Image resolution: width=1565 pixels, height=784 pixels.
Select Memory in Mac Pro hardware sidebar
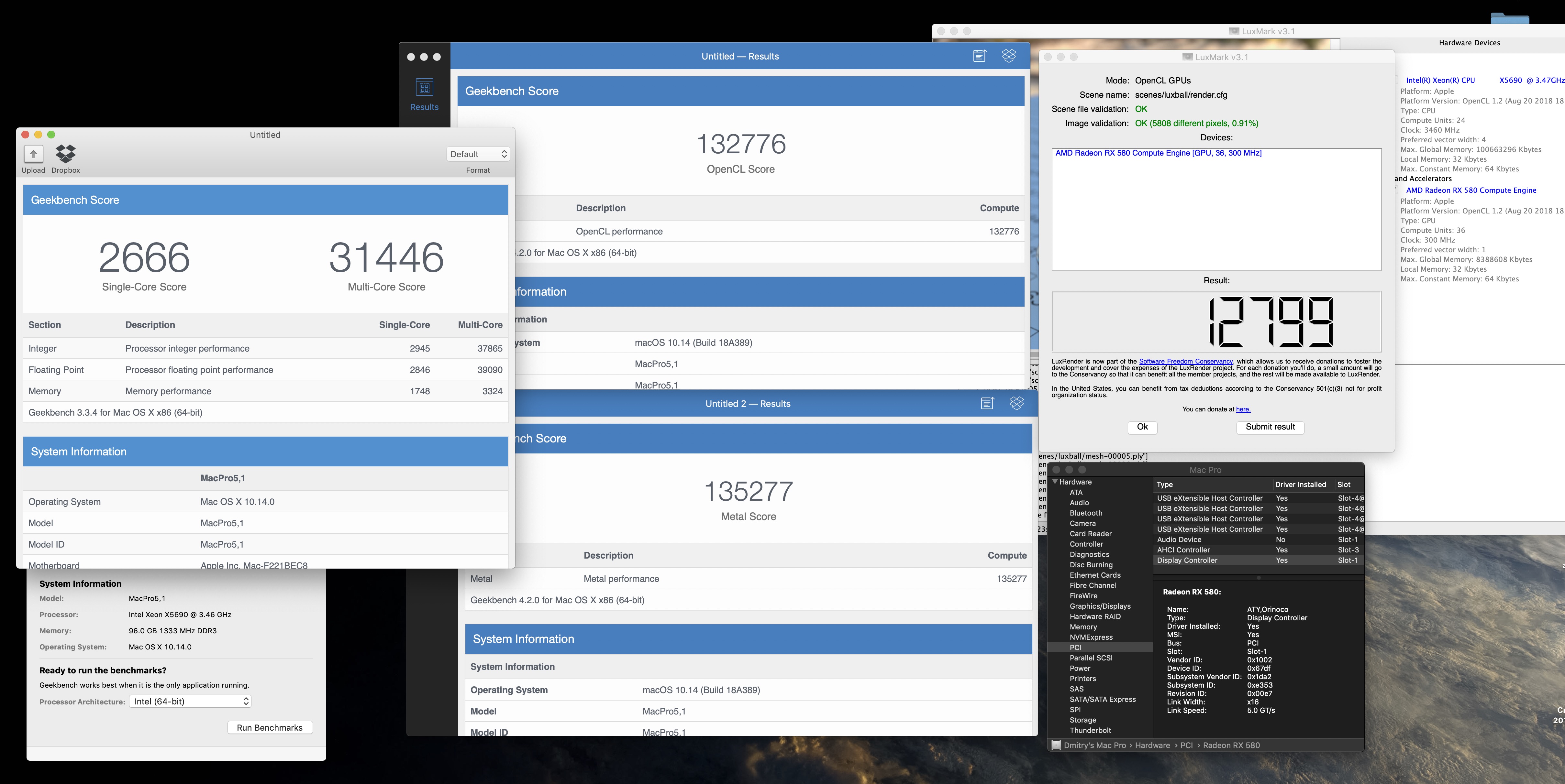(1083, 627)
